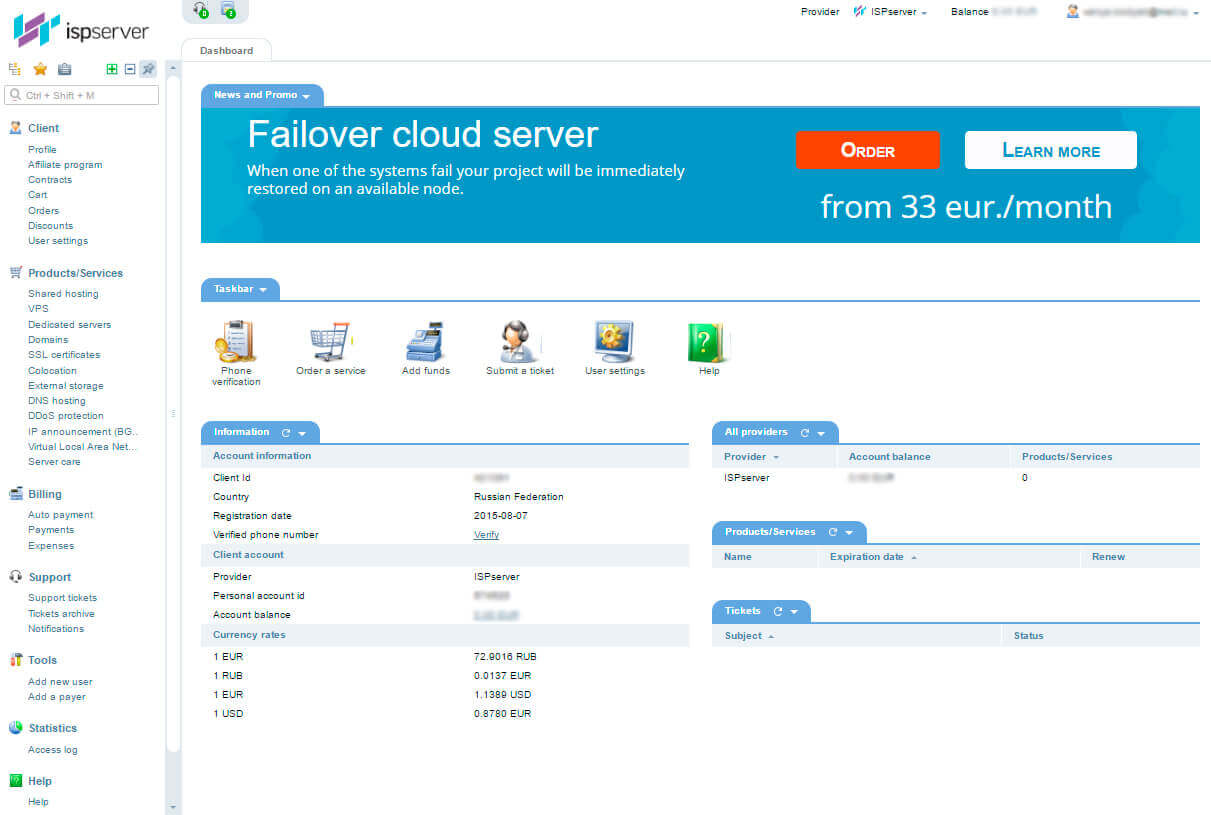Open Profile in the Client menu
The image size is (1211, 815).
[42, 150]
